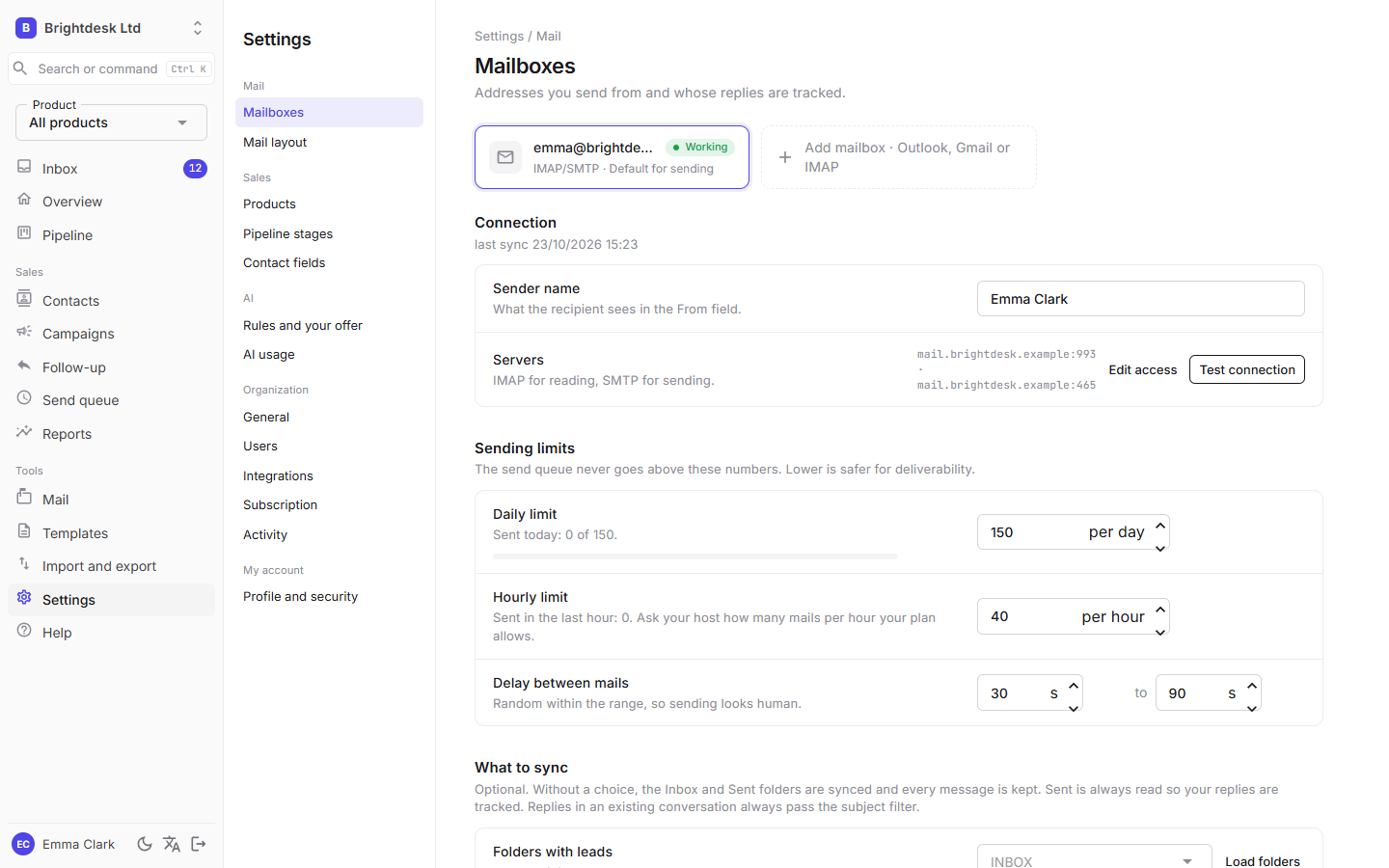The width and height of the screenshot is (1389, 868).
Task: Click Test connection button
Action: (x=1246, y=369)
